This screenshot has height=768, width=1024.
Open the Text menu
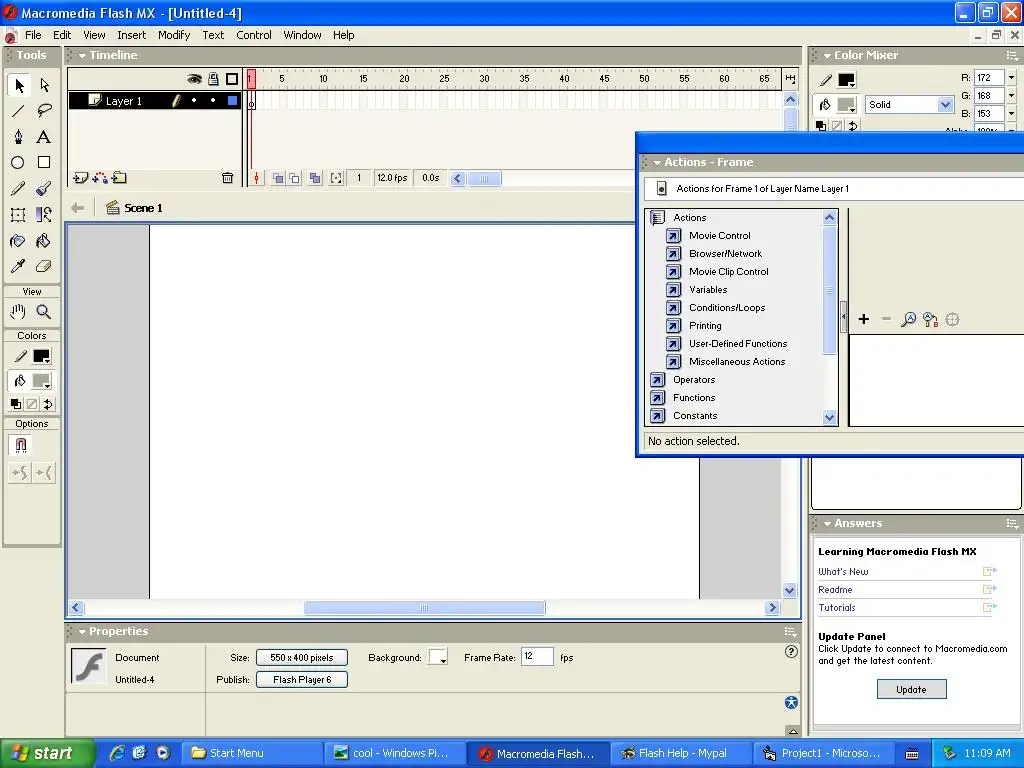(213, 35)
